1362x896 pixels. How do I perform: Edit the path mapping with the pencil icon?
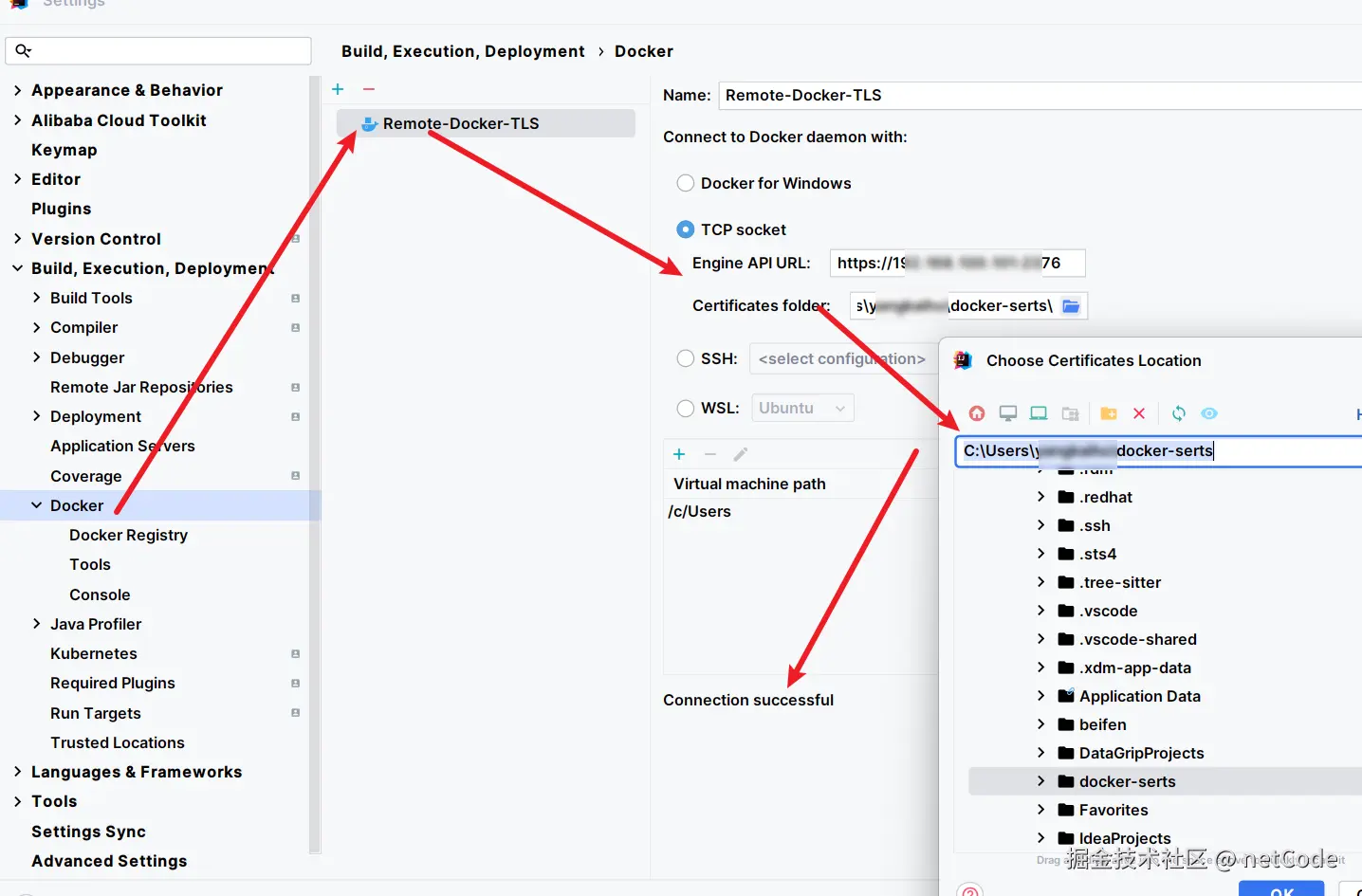click(x=741, y=454)
